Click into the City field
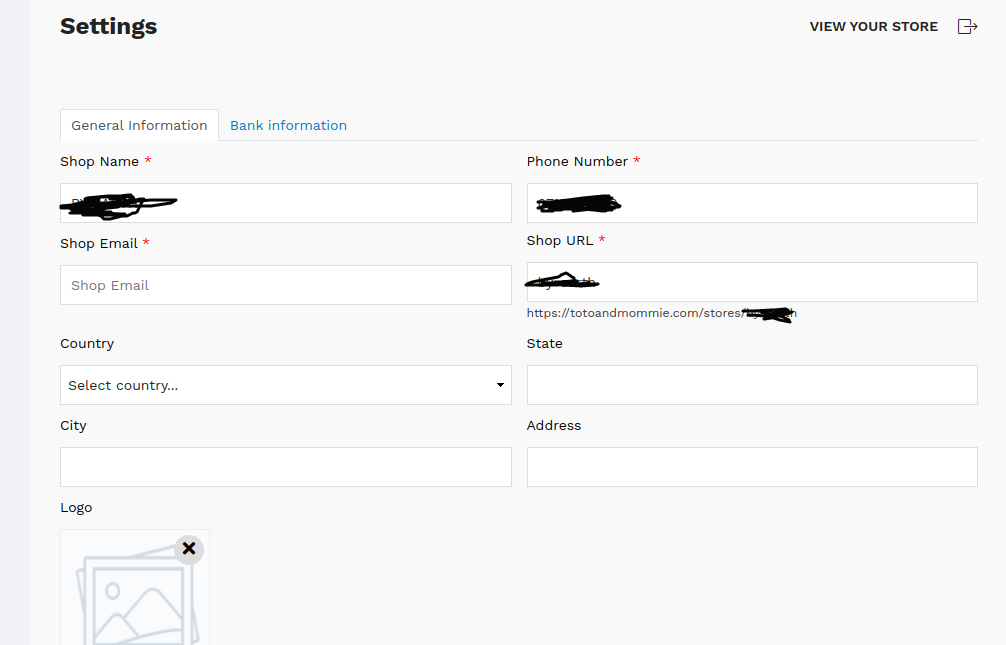 pos(286,467)
